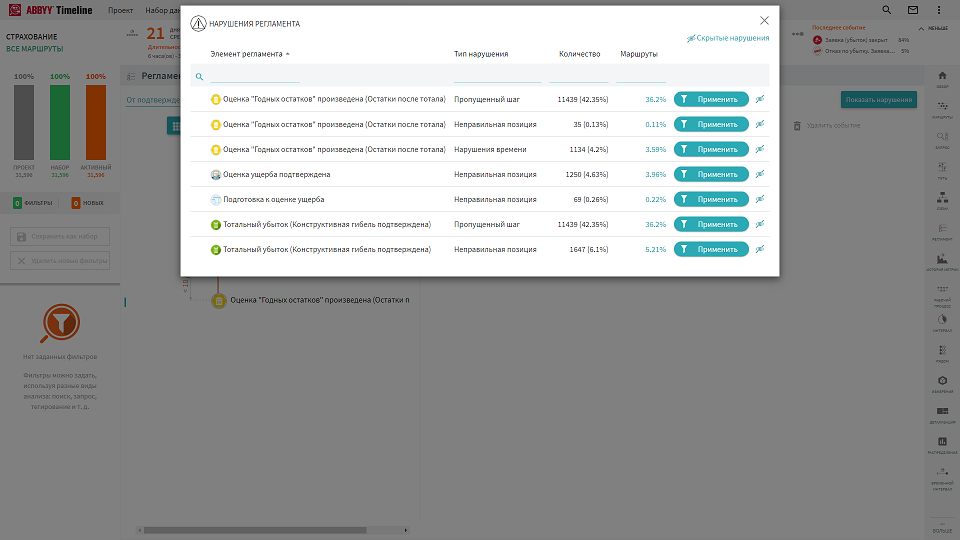The width and height of the screenshot is (960, 540).
Task: Close the Нарушения регламента dialog
Action: (764, 21)
